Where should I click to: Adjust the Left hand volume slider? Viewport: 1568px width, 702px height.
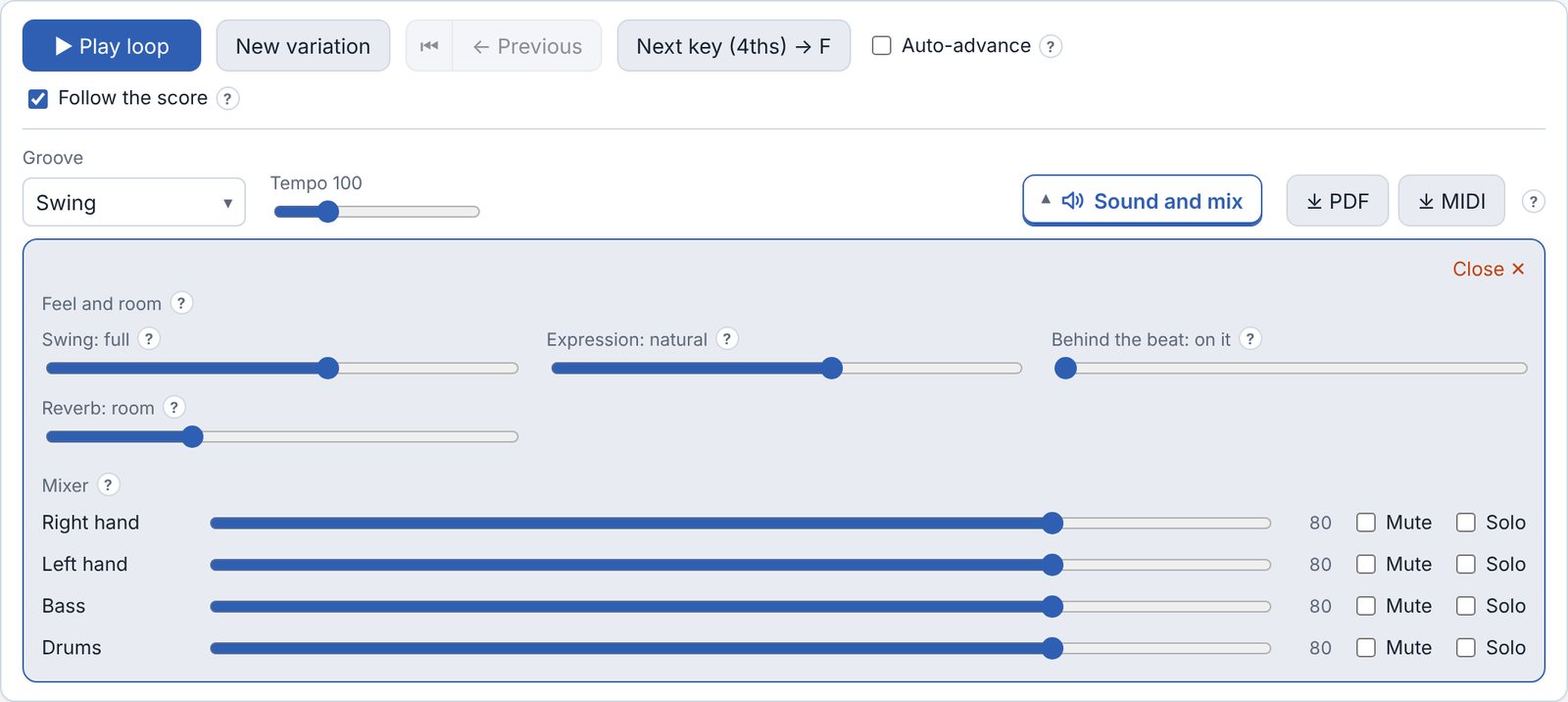[740, 565]
